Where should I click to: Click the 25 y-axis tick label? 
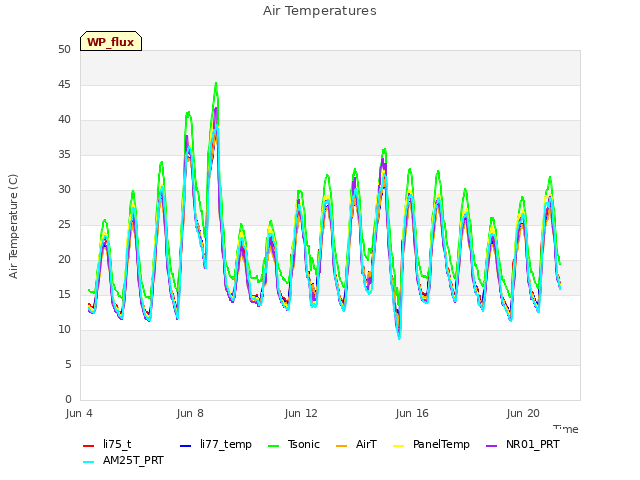[x=64, y=224]
